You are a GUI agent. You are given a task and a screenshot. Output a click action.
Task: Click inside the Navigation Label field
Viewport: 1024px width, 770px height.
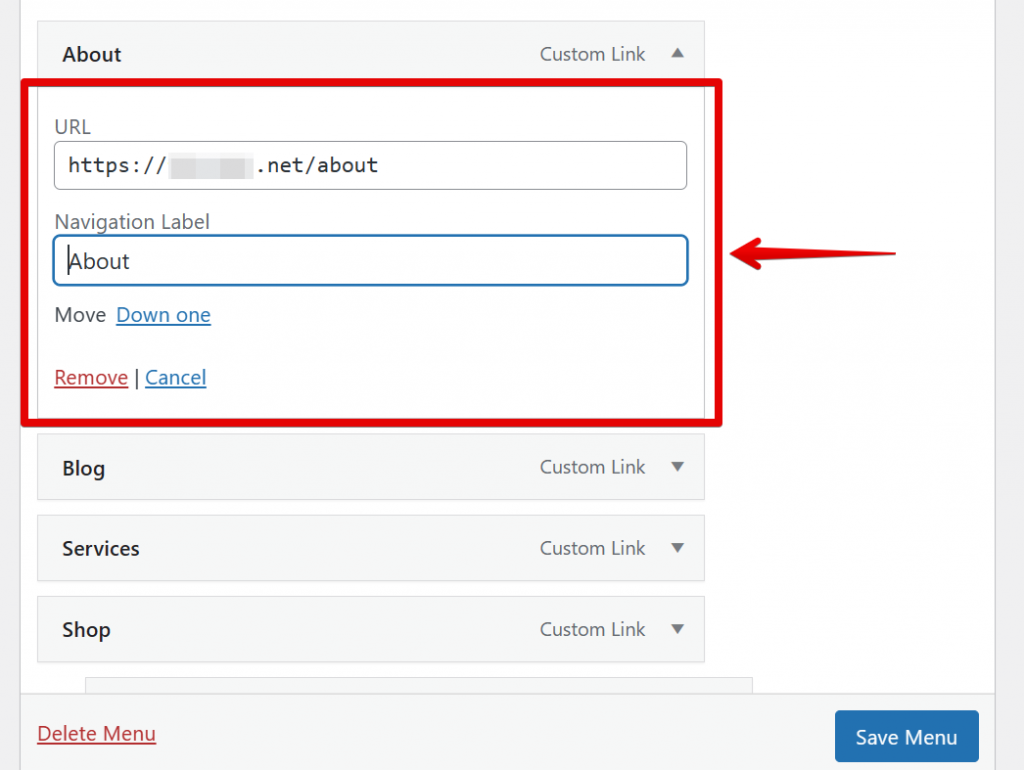coord(370,260)
